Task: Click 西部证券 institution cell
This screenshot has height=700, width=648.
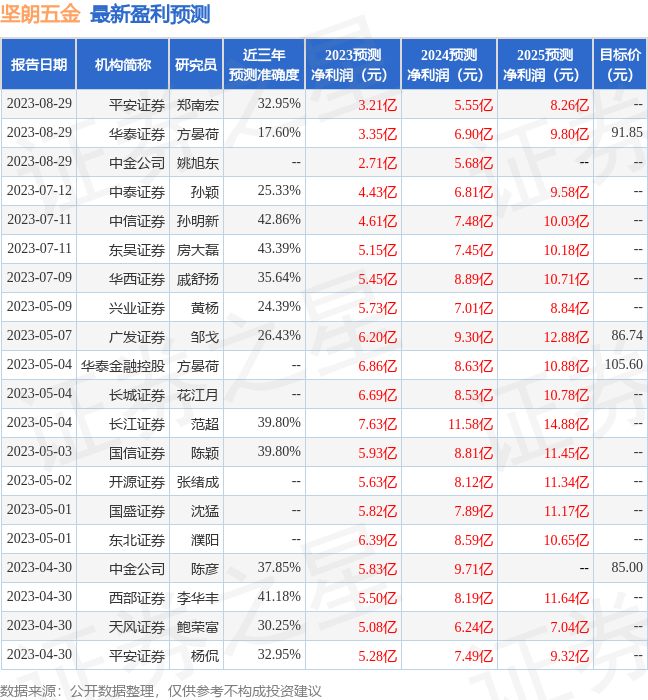Action: point(137,598)
